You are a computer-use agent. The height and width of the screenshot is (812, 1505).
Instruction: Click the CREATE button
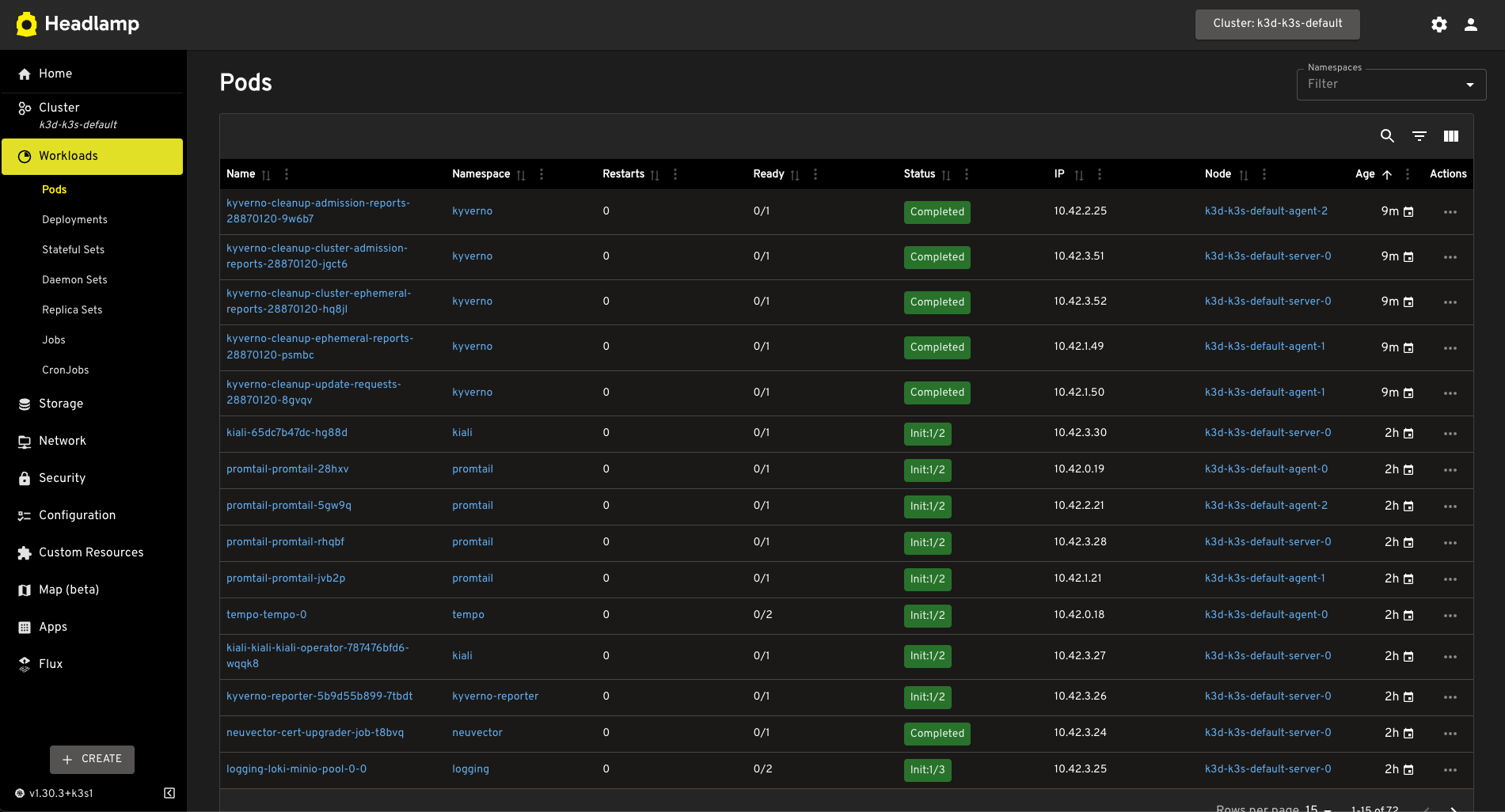(x=92, y=759)
